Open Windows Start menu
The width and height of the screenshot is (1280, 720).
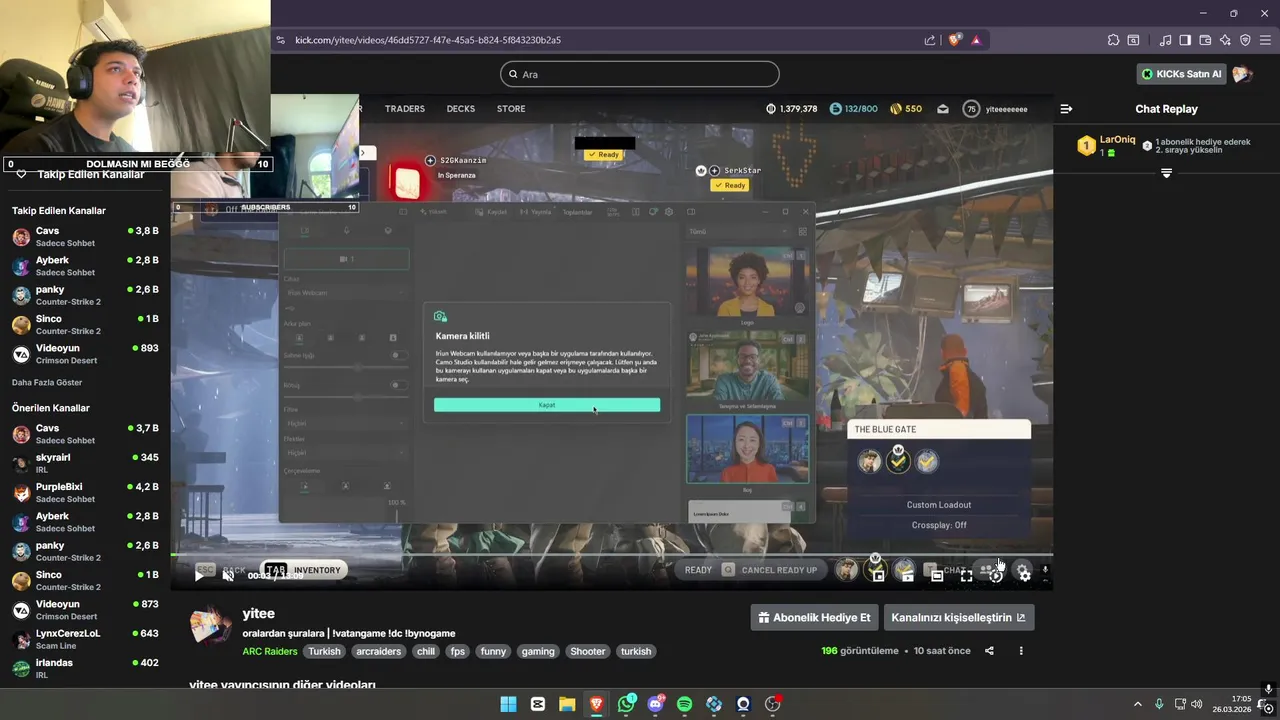click(508, 704)
